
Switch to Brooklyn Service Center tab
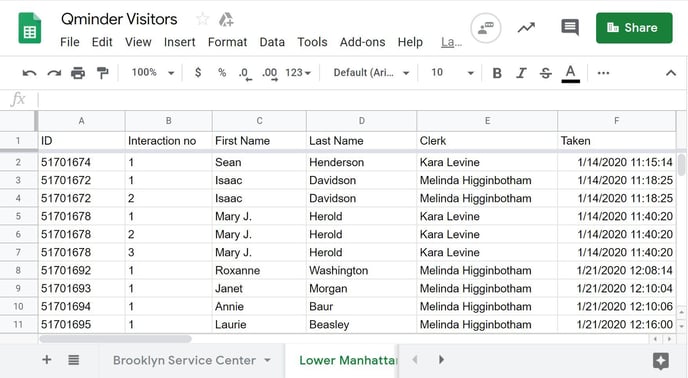coord(184,360)
